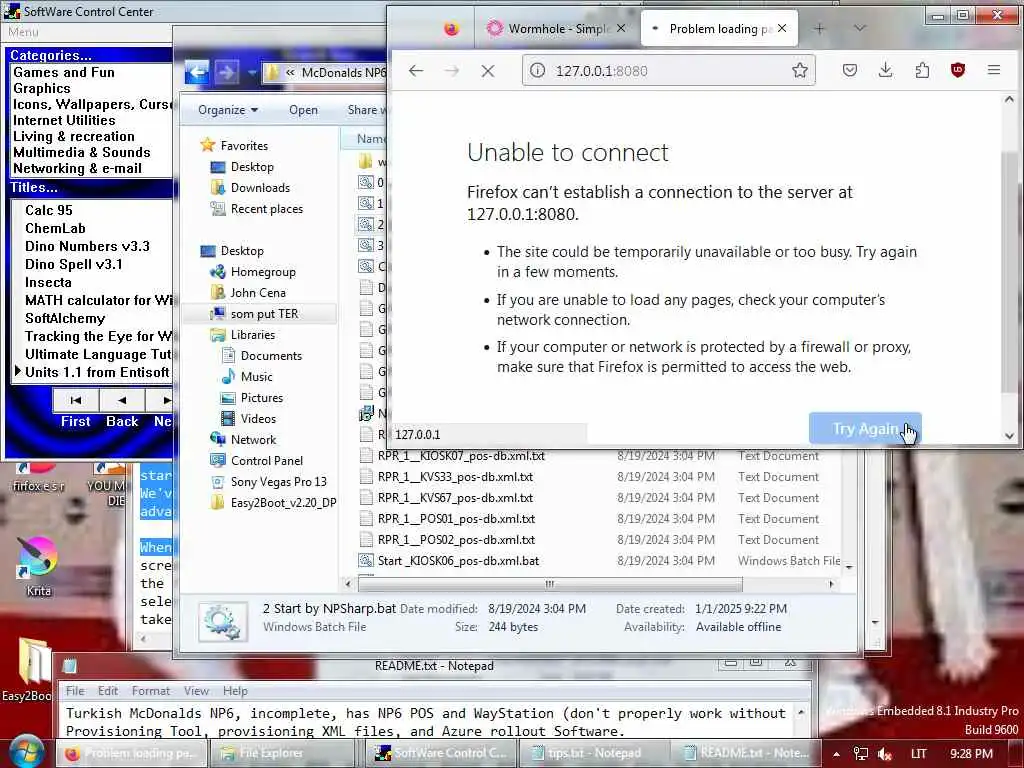This screenshot has width=1024, height=768.
Task: Open the list all tabs chevron in Firefox
Action: (860, 28)
